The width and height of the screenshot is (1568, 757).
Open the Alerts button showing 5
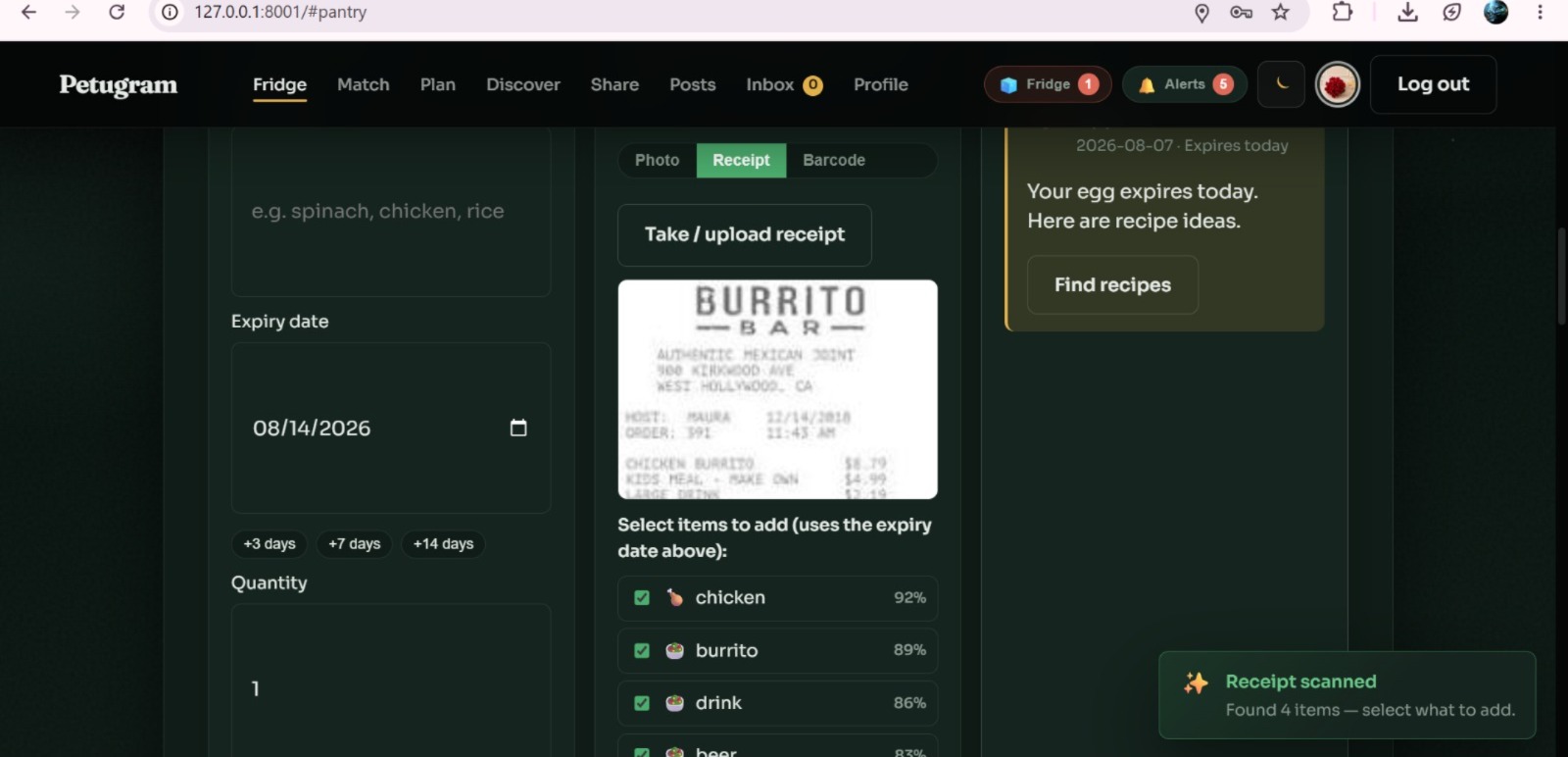(x=1185, y=84)
